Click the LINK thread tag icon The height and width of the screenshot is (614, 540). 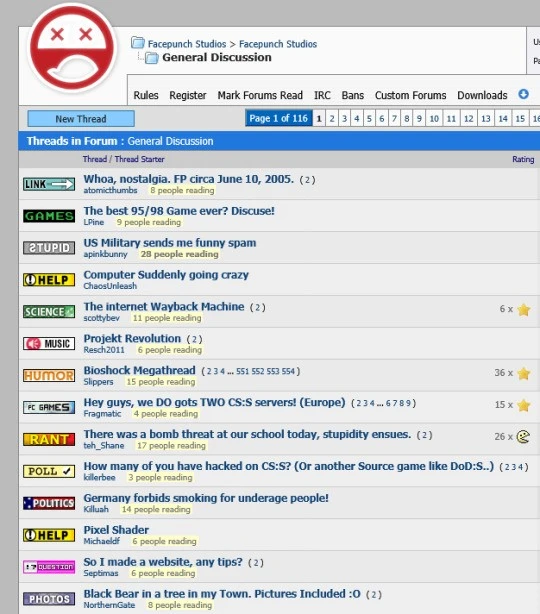pos(49,184)
